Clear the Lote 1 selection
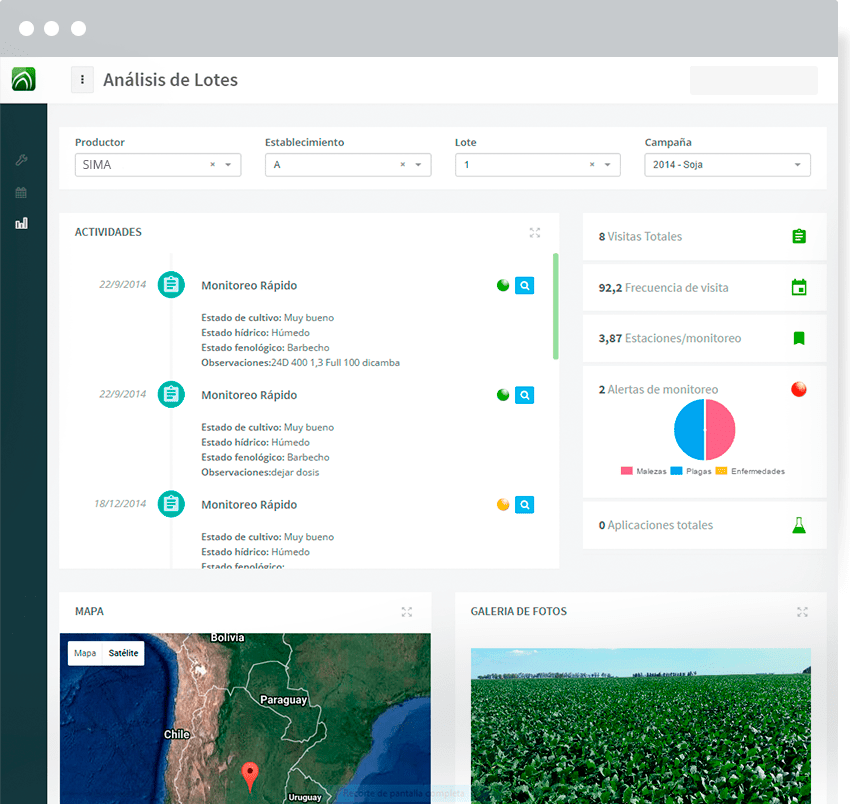850x804 pixels. coord(592,165)
